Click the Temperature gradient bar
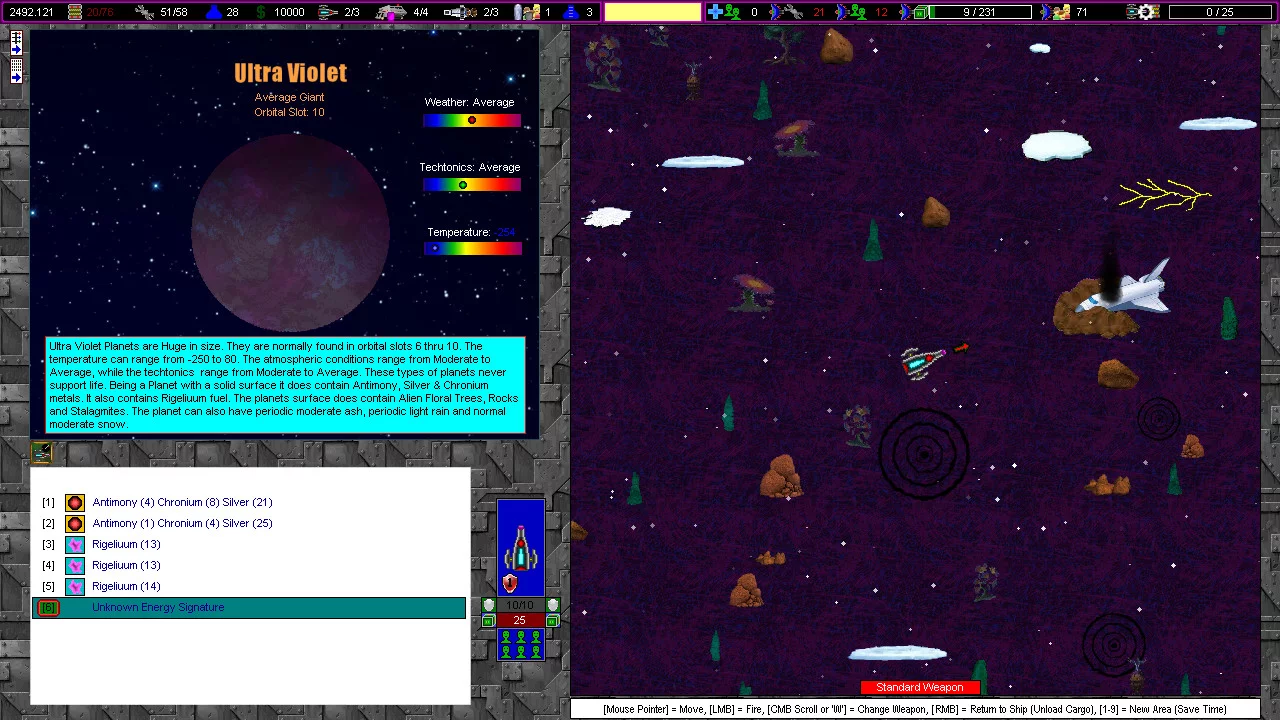Image resolution: width=1280 pixels, height=720 pixels. pyautogui.click(x=472, y=249)
